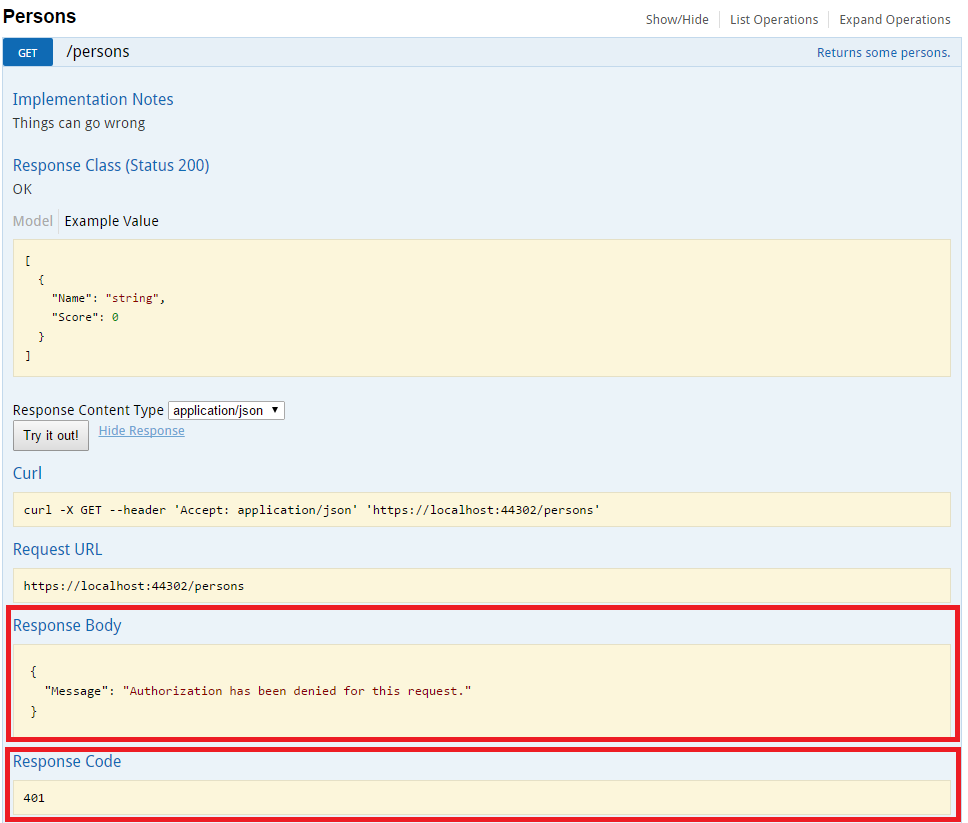
Task: Click the "Score": 0 line
Action: point(85,317)
